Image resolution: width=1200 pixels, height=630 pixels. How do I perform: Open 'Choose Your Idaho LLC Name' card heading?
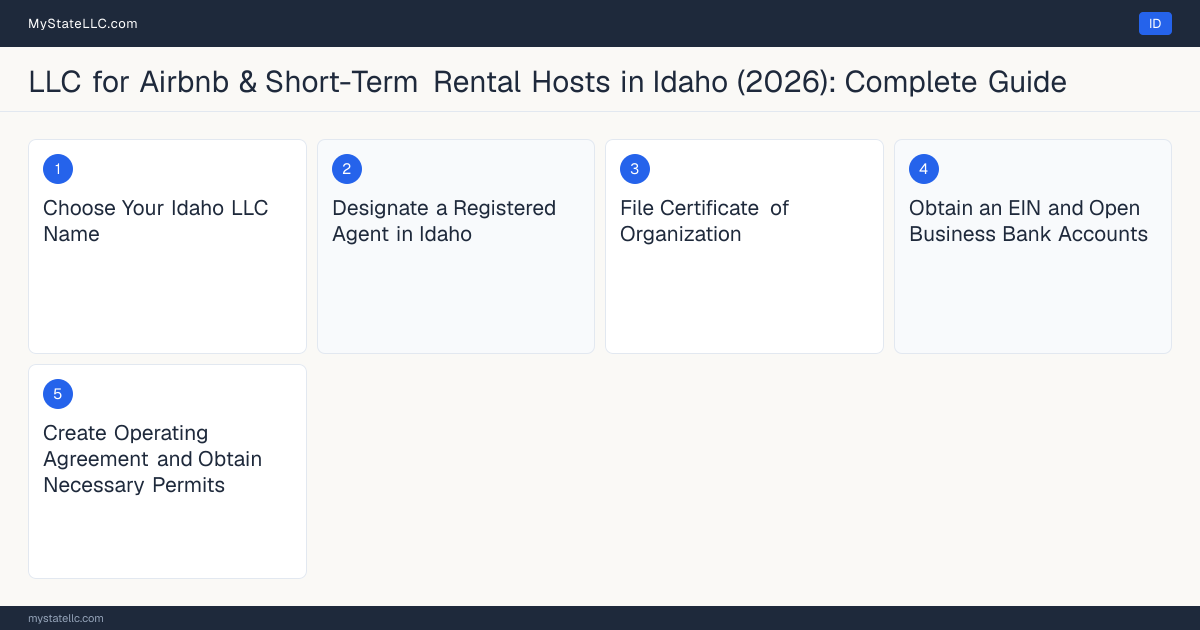click(156, 221)
